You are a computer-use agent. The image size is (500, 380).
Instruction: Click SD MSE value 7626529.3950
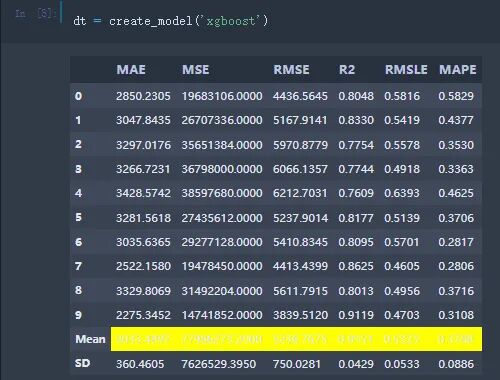(x=219, y=364)
